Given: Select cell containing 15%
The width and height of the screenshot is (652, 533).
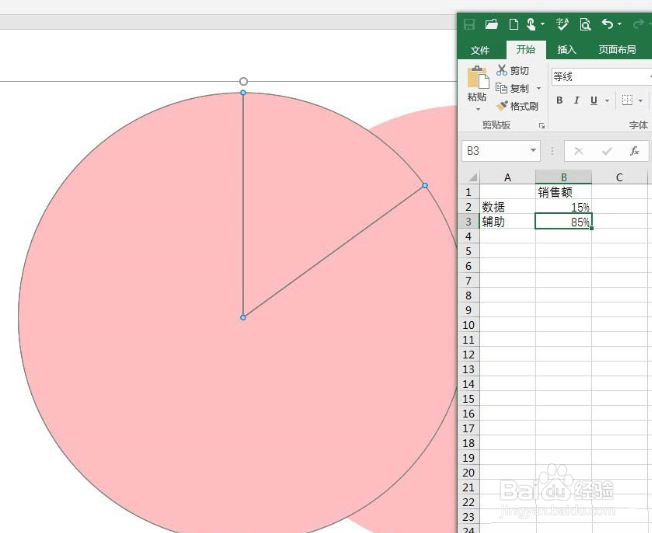Looking at the screenshot, I should (563, 207).
